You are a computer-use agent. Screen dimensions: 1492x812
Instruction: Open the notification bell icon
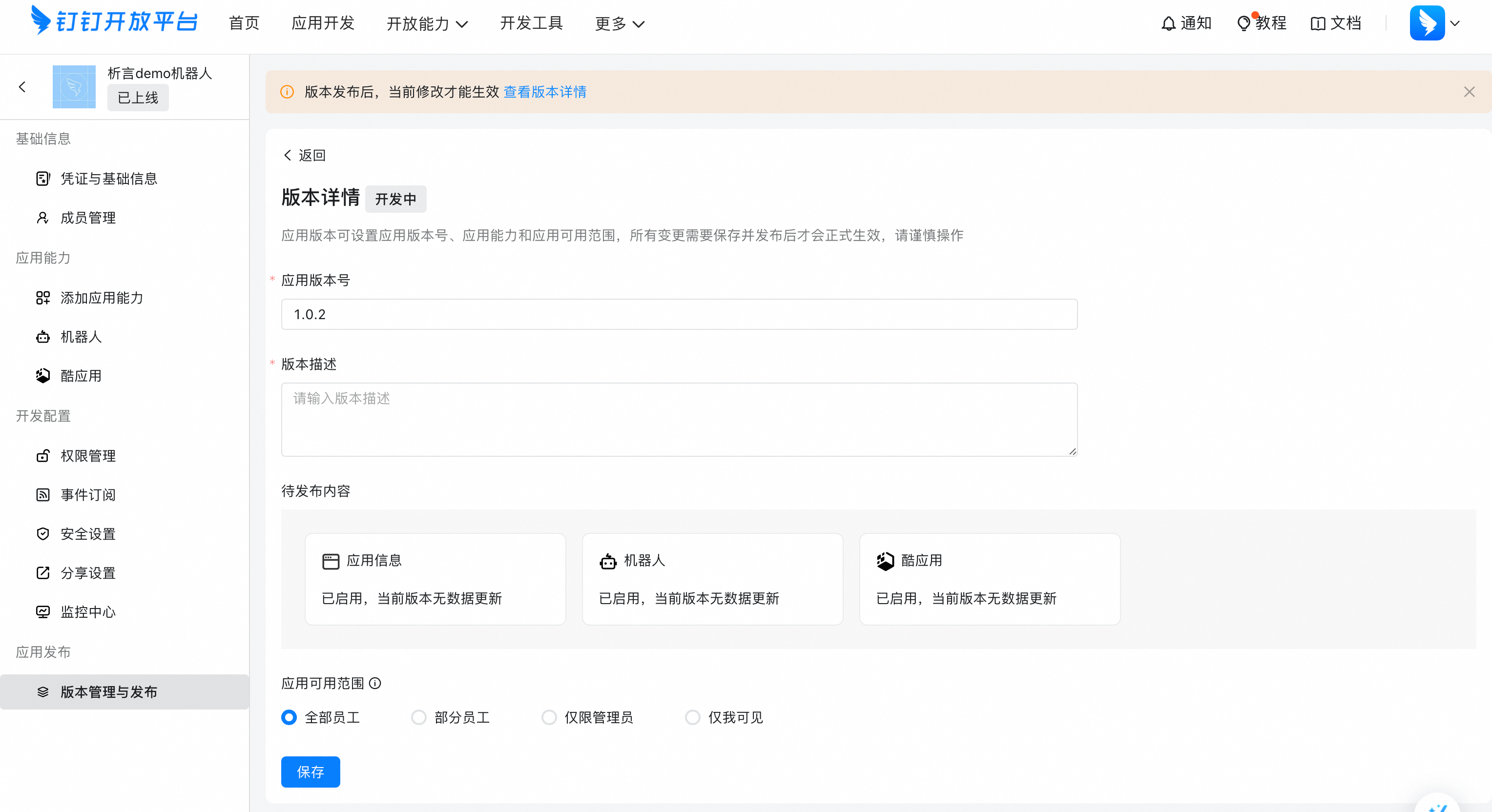tap(1168, 24)
